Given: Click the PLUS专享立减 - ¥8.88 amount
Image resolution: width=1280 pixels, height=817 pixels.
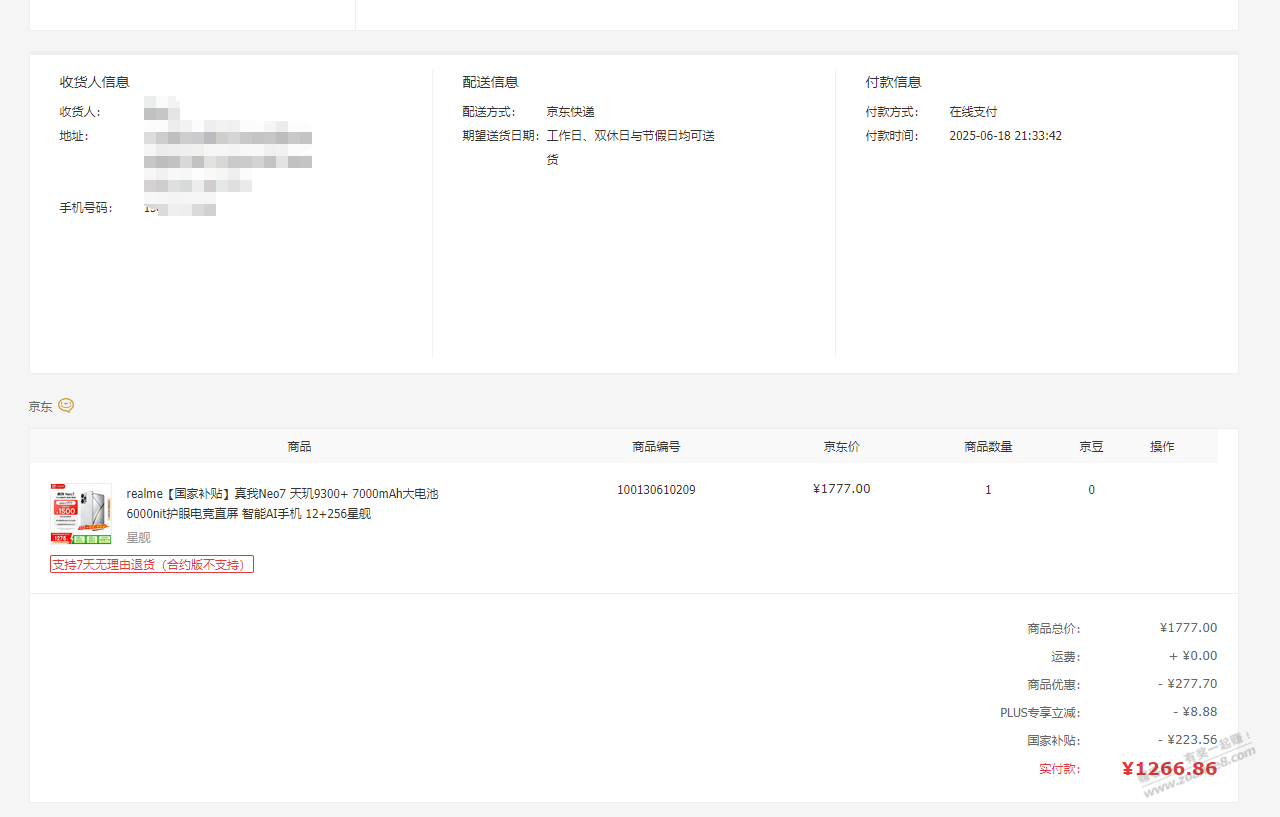Looking at the screenshot, I should click(x=1195, y=712).
